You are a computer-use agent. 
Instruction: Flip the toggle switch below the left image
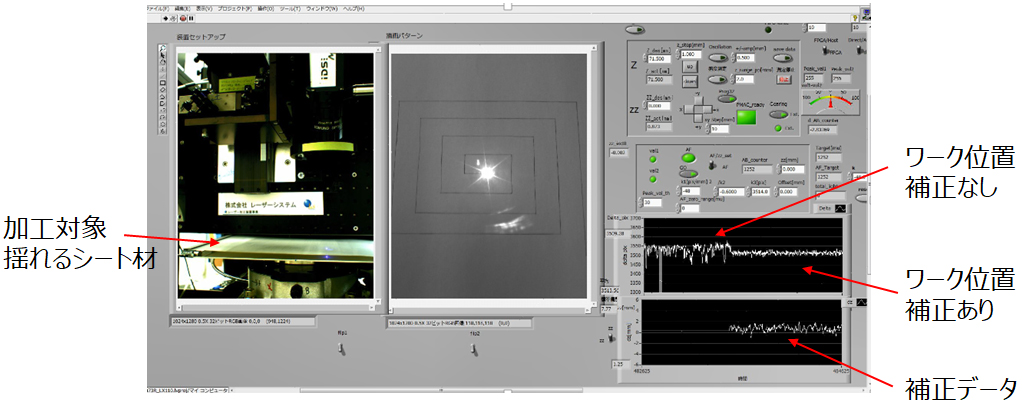click(x=340, y=351)
